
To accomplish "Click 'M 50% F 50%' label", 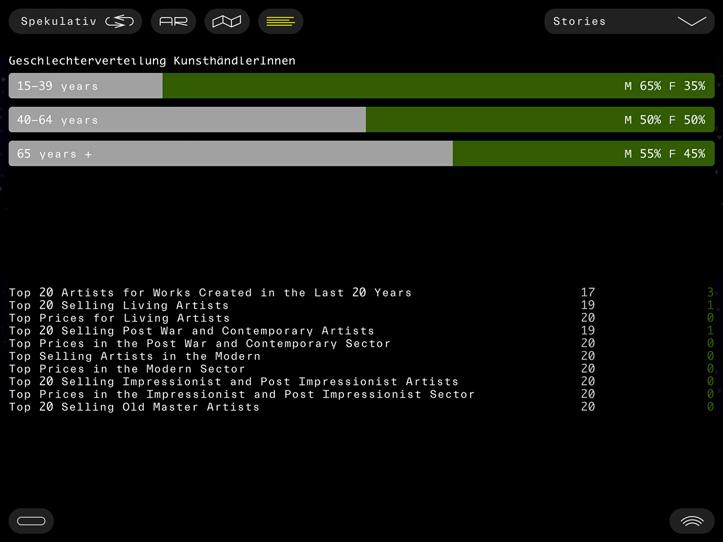I will (664, 120).
